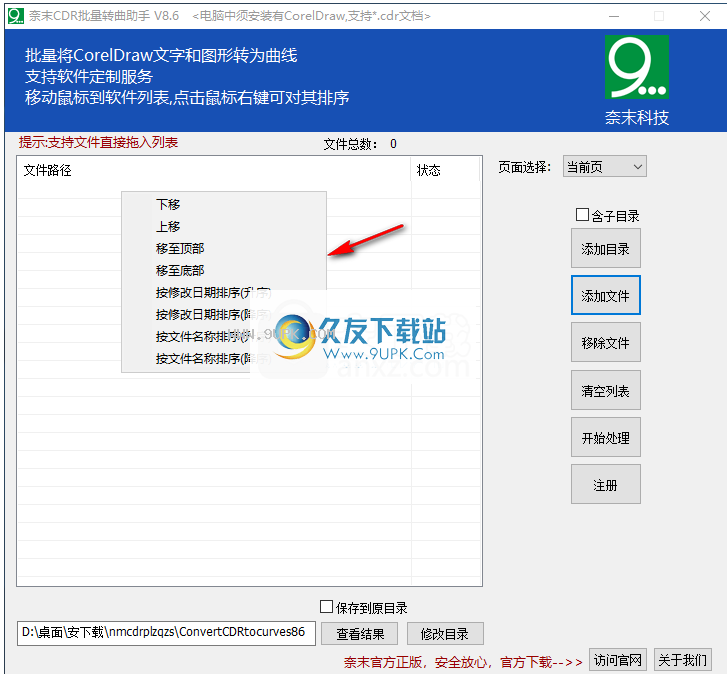Click the 移除文件 button
The height and width of the screenshot is (674, 727).
606,343
